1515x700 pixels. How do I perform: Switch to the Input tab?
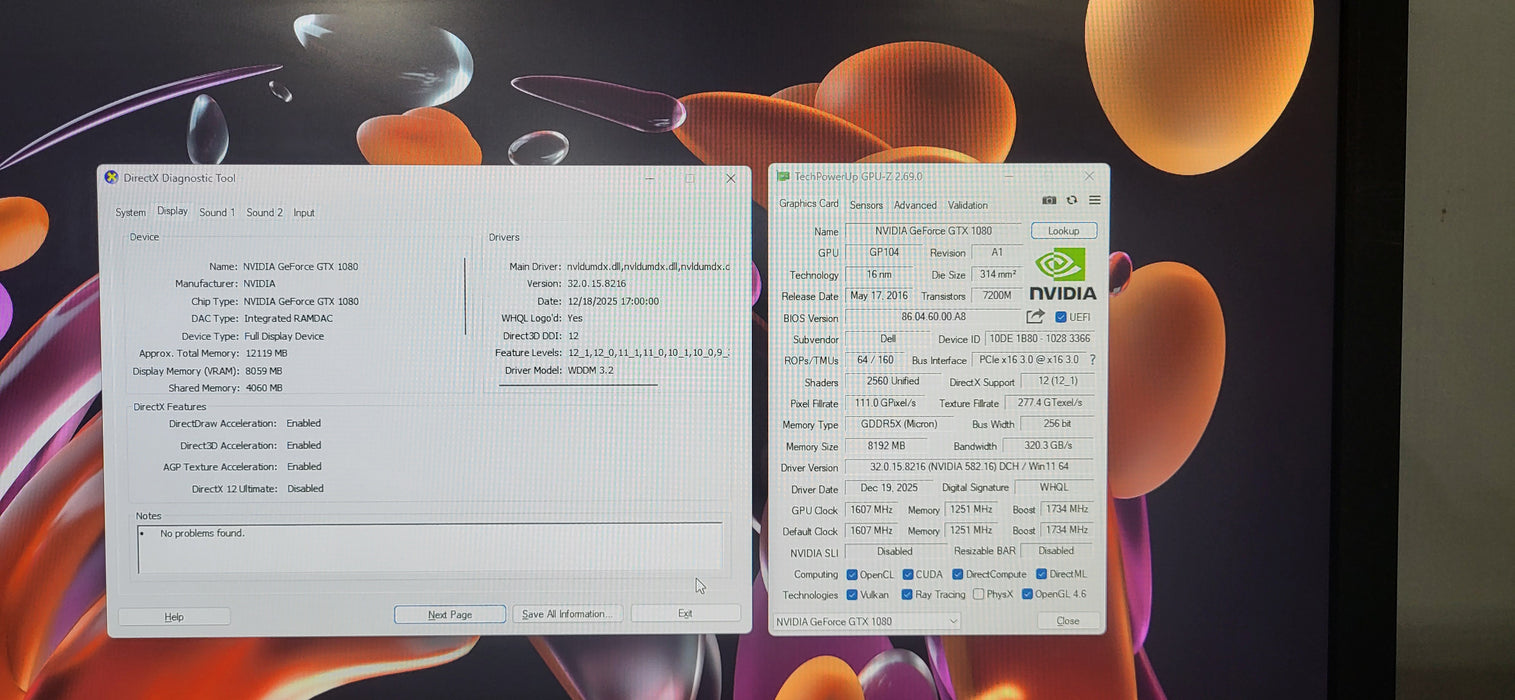click(304, 213)
